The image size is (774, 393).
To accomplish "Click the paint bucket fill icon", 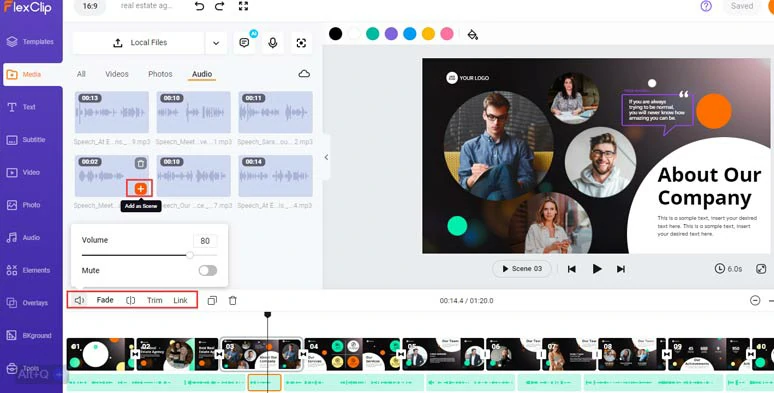I will (472, 34).
